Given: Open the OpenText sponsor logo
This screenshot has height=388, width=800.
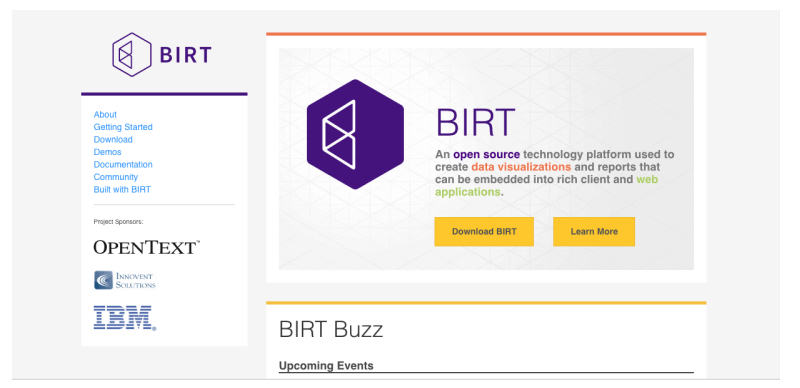Looking at the screenshot, I should pyautogui.click(x=146, y=247).
